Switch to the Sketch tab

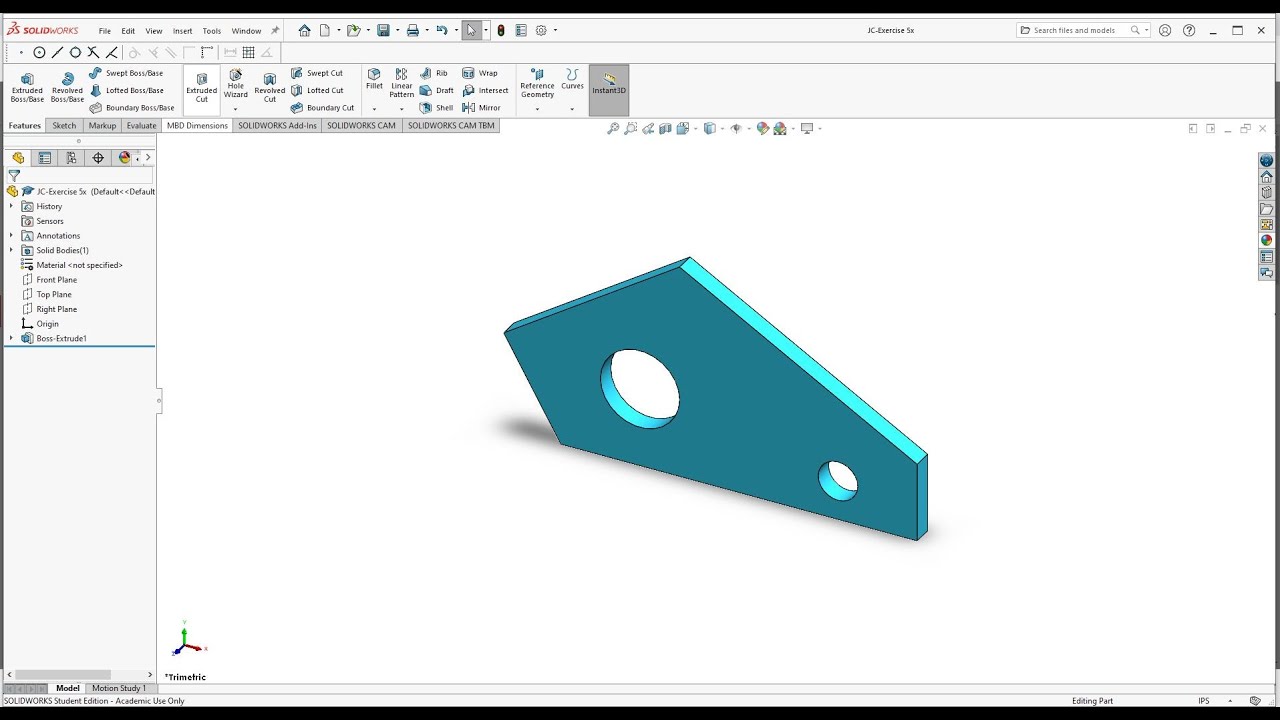tap(64, 126)
